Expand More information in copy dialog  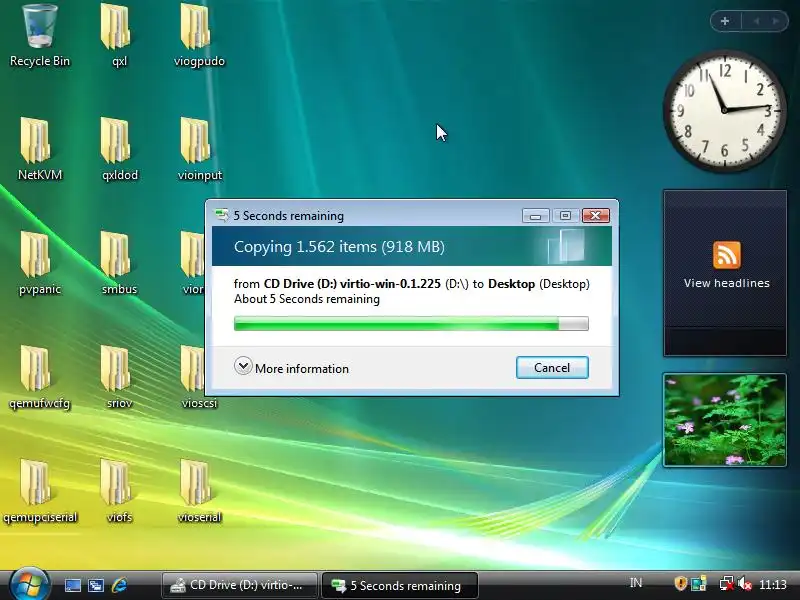[291, 367]
